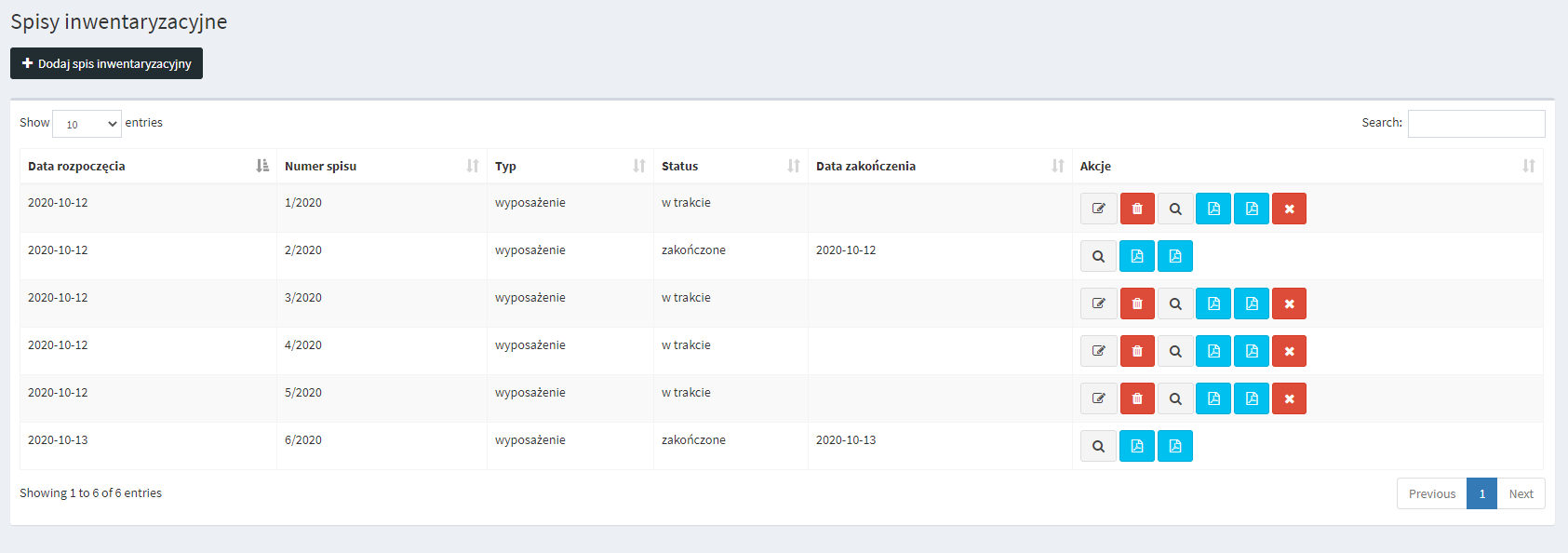The width and height of the screenshot is (1568, 553).
Task: Sort by Typ column header
Action: pos(570,166)
